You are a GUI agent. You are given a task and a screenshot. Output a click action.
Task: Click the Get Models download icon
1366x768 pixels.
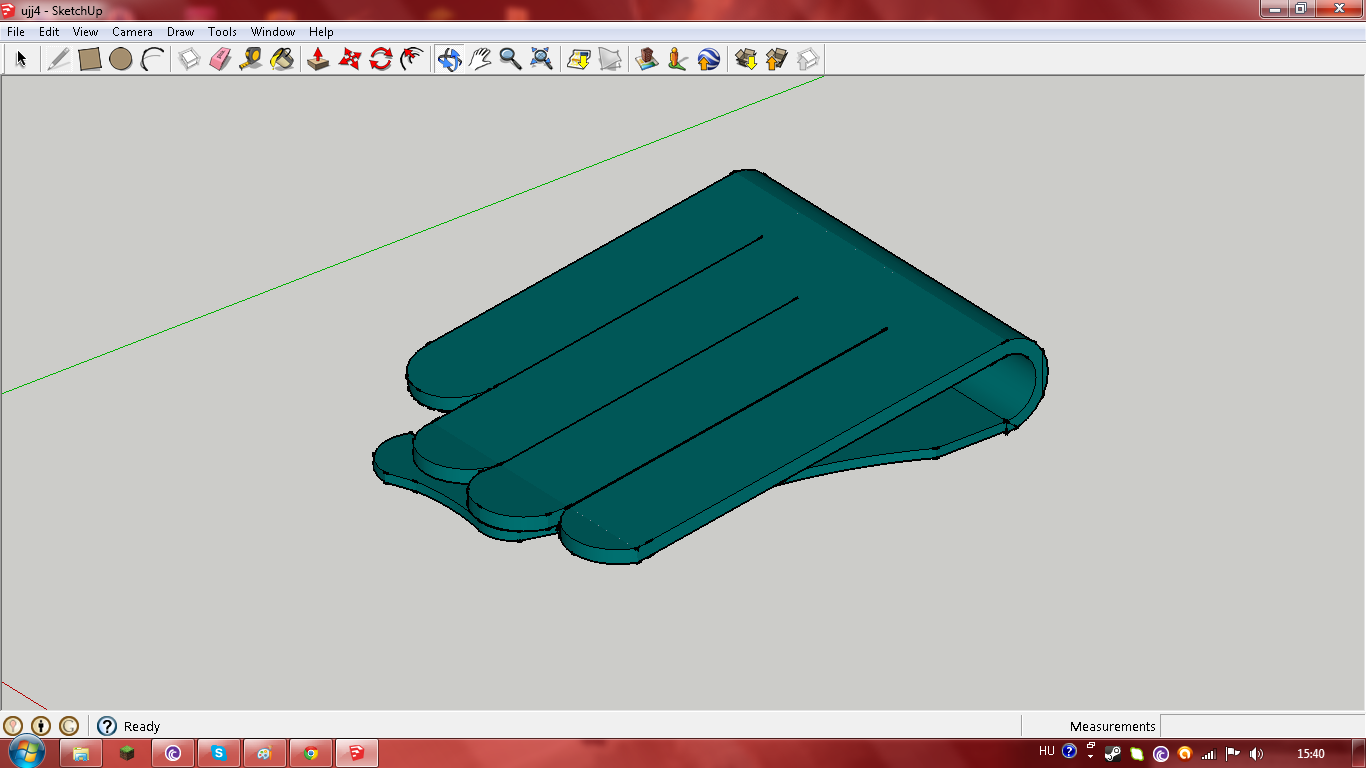click(x=579, y=59)
